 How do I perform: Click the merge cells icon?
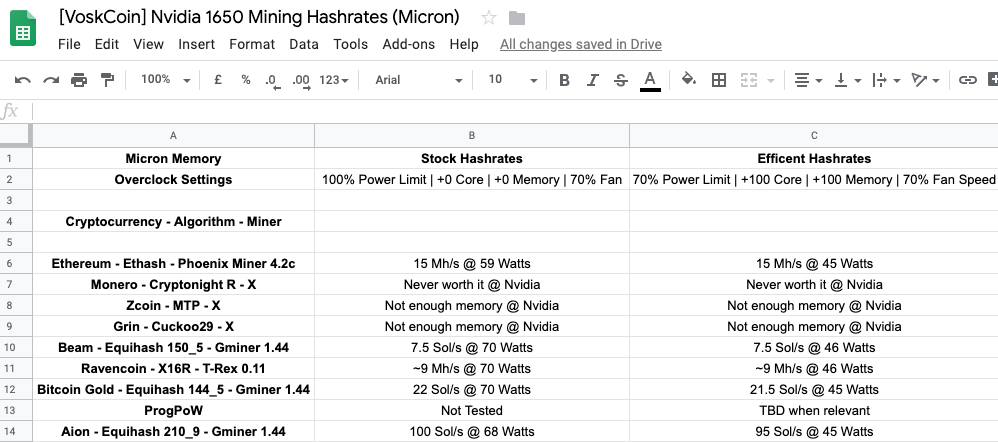749,80
